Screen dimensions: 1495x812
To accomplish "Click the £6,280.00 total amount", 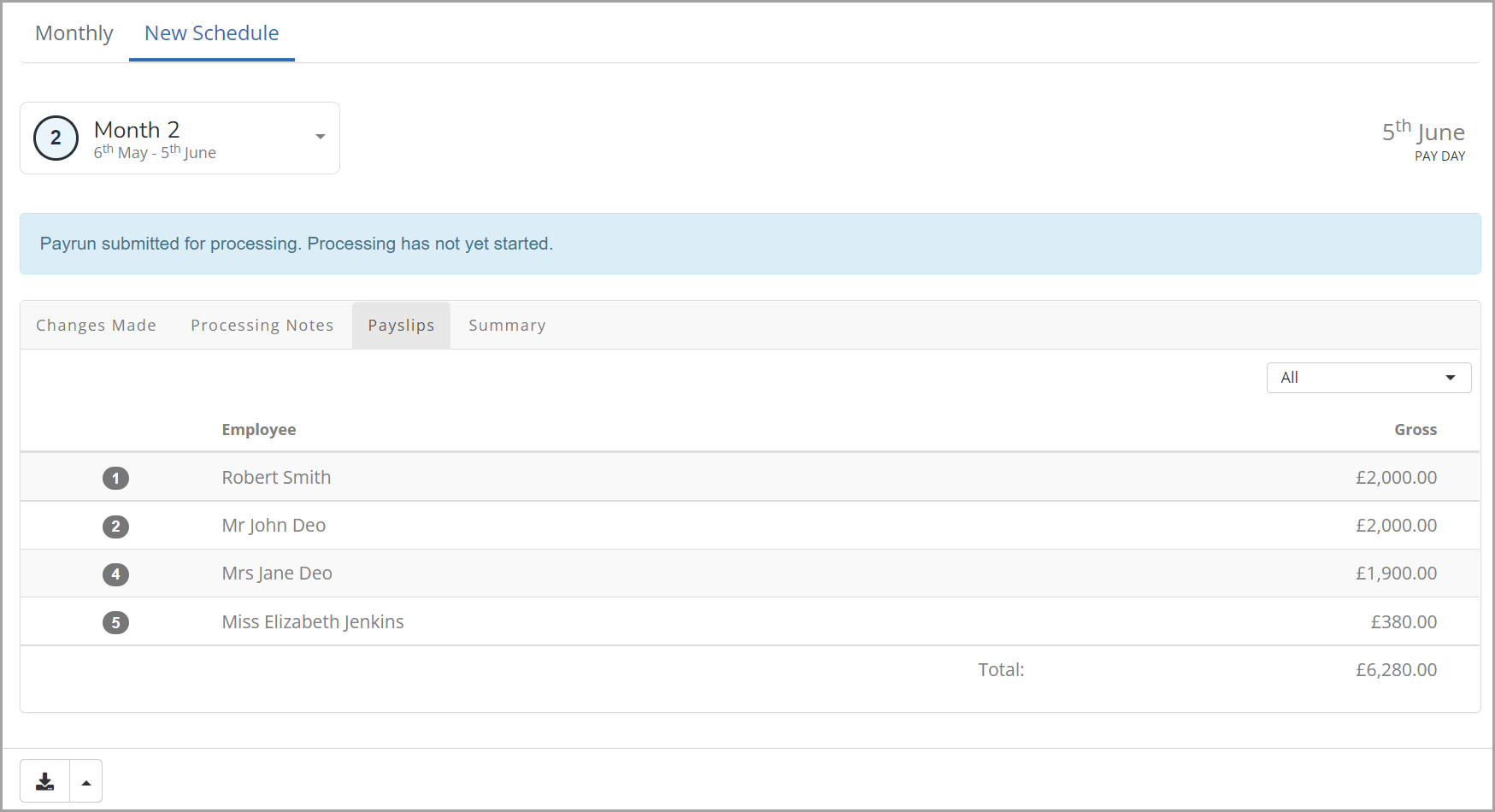I will click(x=1397, y=669).
